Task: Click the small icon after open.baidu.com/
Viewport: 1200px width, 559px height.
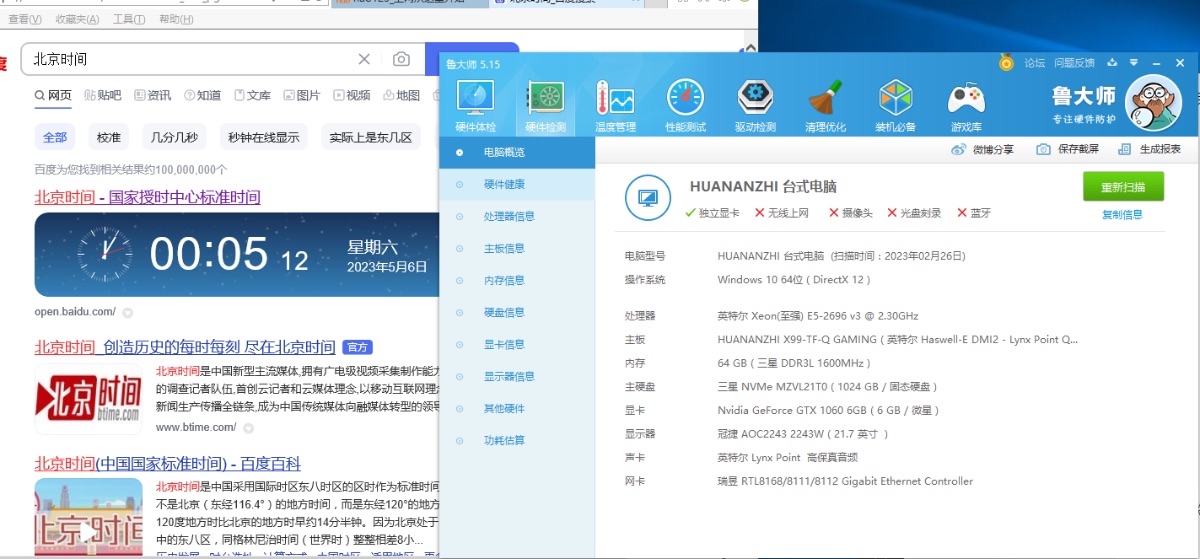Action: (x=126, y=312)
